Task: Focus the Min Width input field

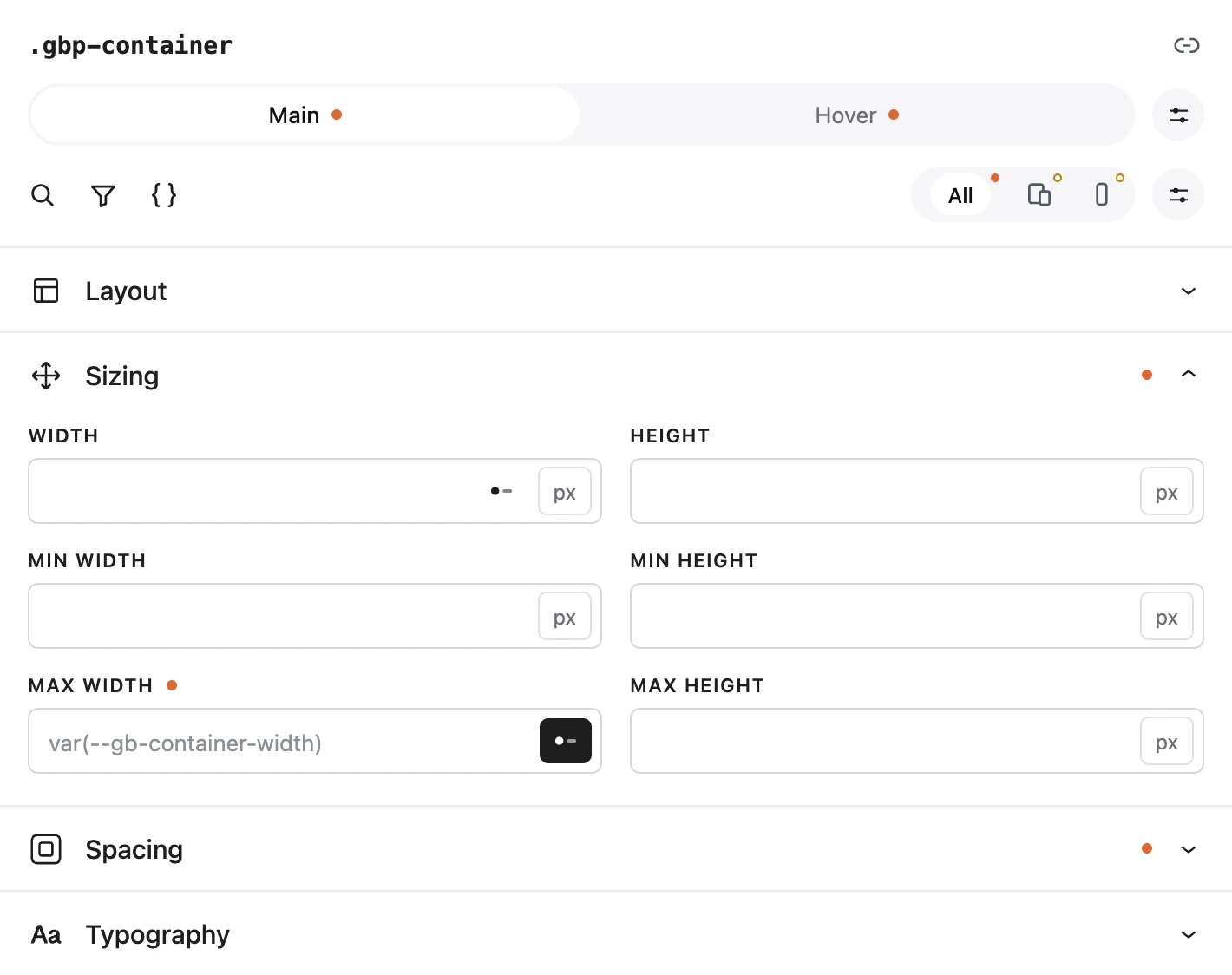Action: coord(315,616)
